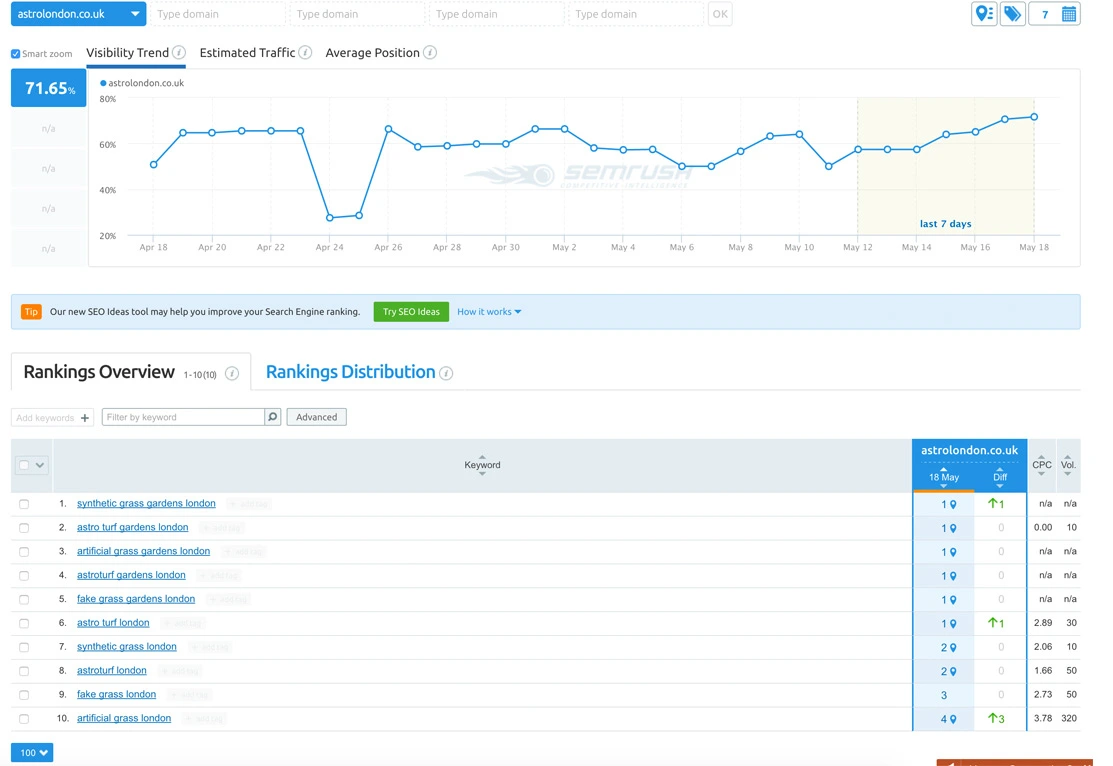Click the keyword filter search magnifier
Viewport: 1113px width, 766px height.
(x=273, y=417)
